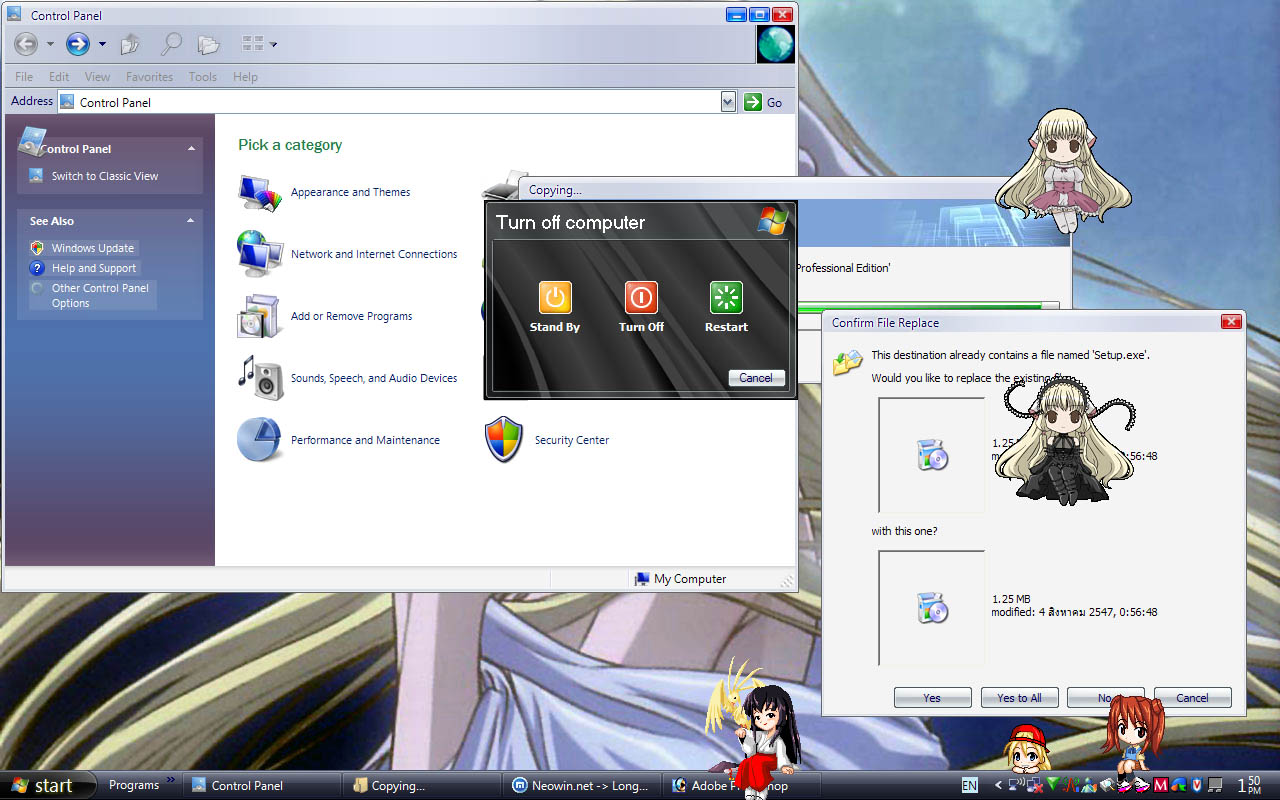
Task: Click the Stand By power icon
Action: pyautogui.click(x=555, y=297)
